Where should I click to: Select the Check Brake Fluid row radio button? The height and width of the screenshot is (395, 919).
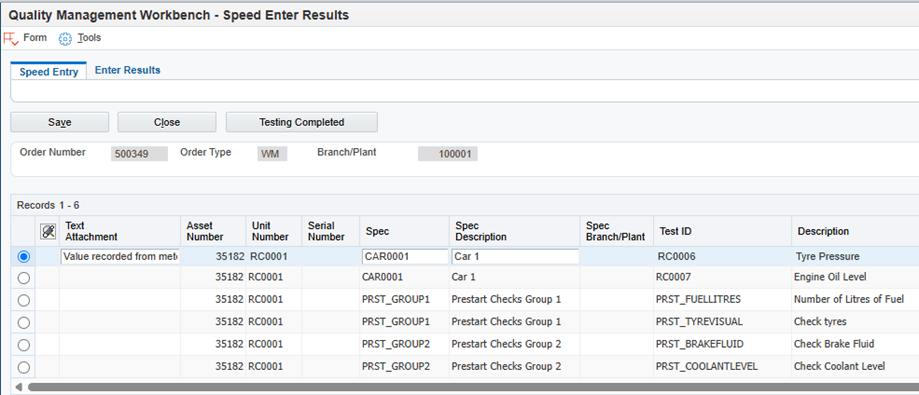(x=23, y=345)
